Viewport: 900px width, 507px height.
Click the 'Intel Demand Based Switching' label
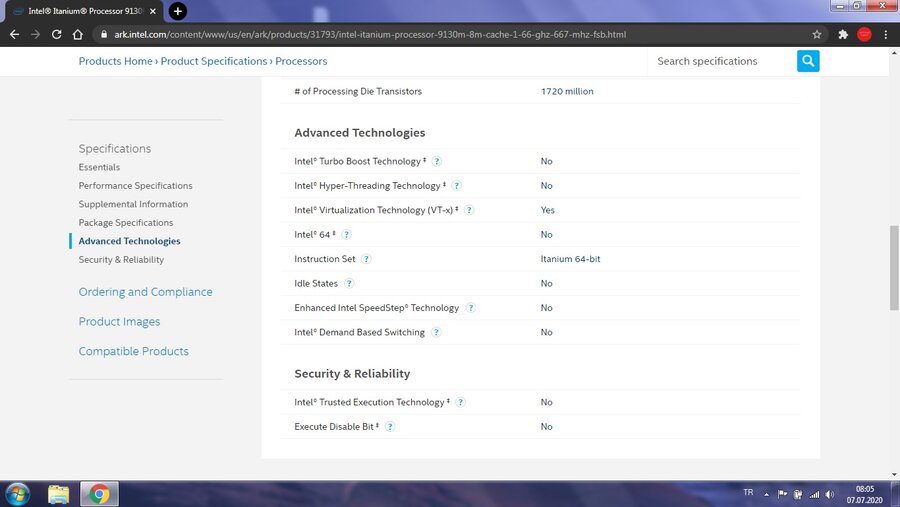click(359, 332)
